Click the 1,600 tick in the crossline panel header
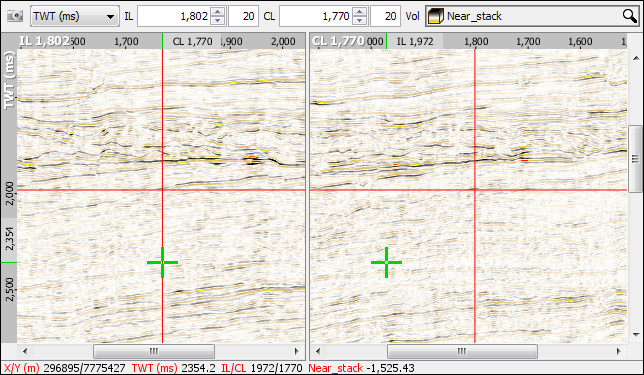Screen dimensions: 644x375 click(580, 41)
